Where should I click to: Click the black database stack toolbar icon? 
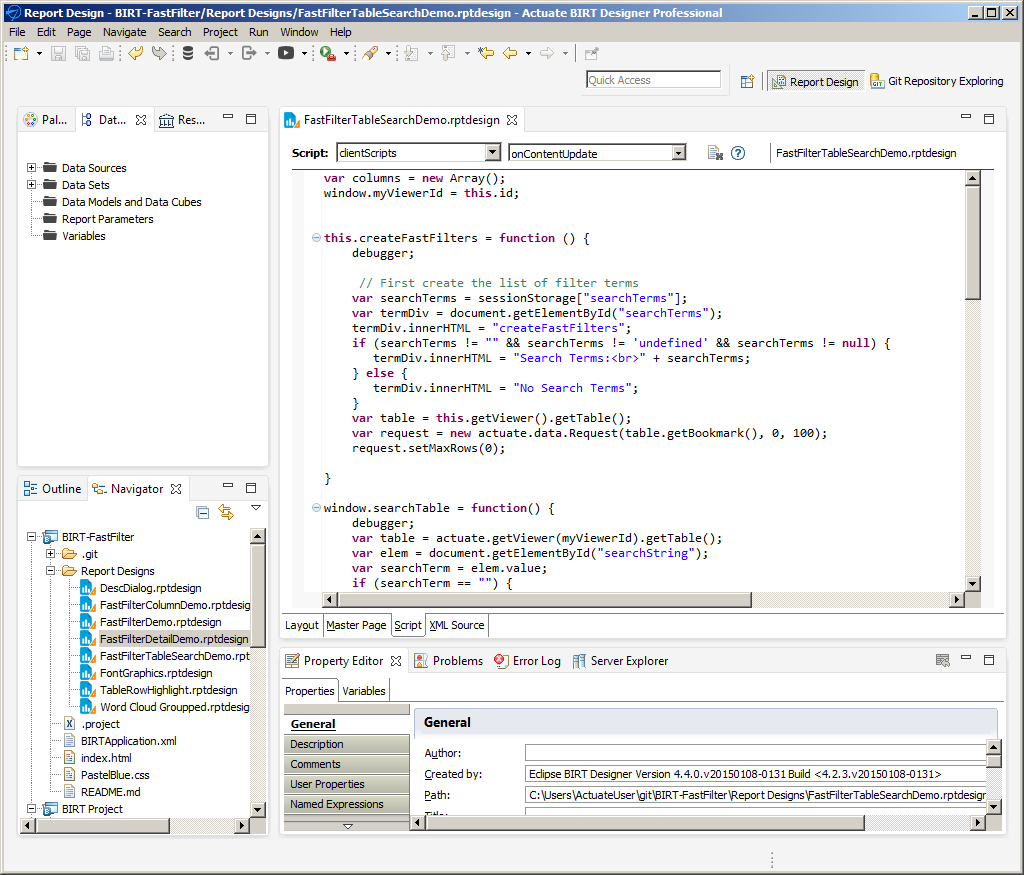tap(187, 54)
